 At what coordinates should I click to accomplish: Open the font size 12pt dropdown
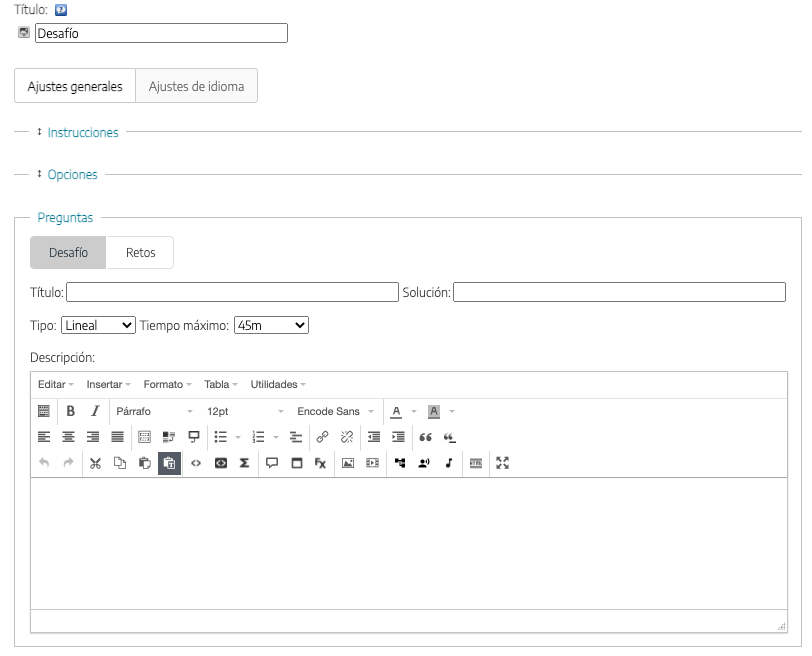tap(245, 411)
